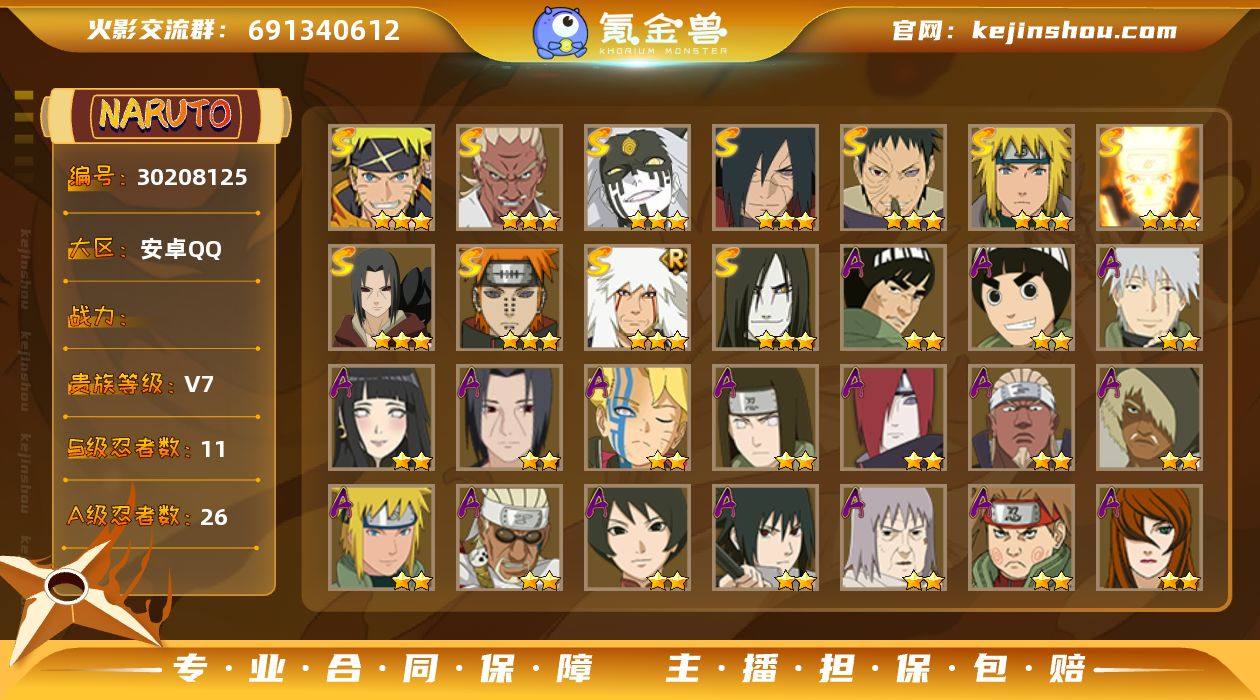Screen dimensions: 1260x700
Task: Click the group number 691340612
Action: coord(324,30)
